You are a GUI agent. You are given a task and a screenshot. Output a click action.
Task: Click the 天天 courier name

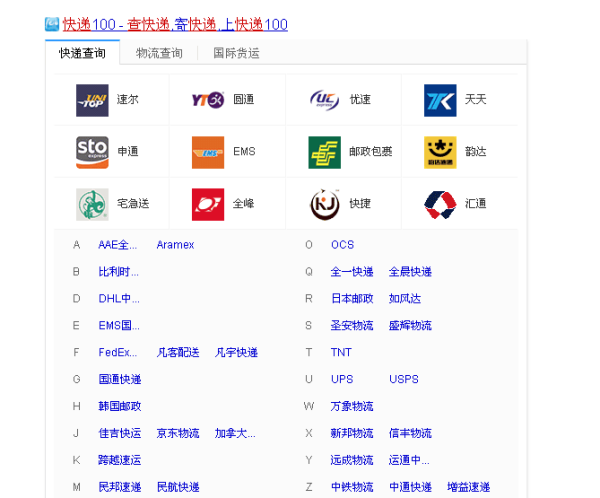[476, 100]
